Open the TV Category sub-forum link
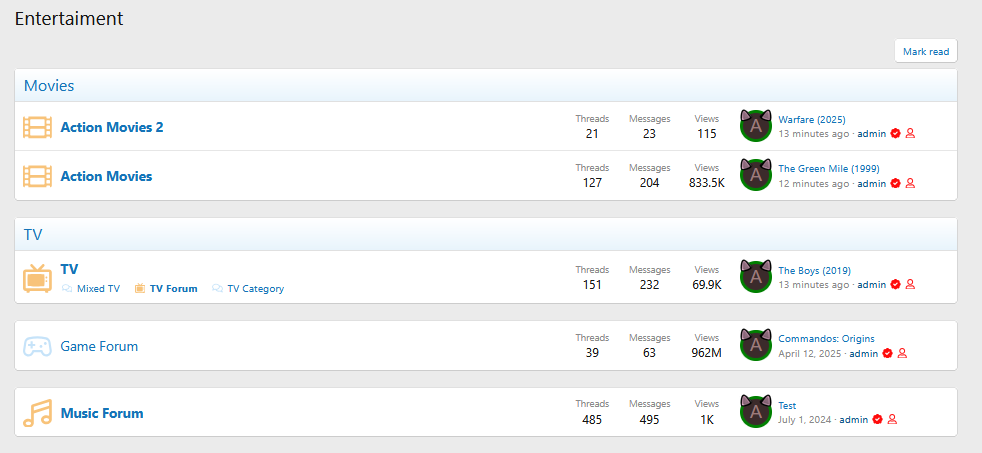 click(255, 289)
